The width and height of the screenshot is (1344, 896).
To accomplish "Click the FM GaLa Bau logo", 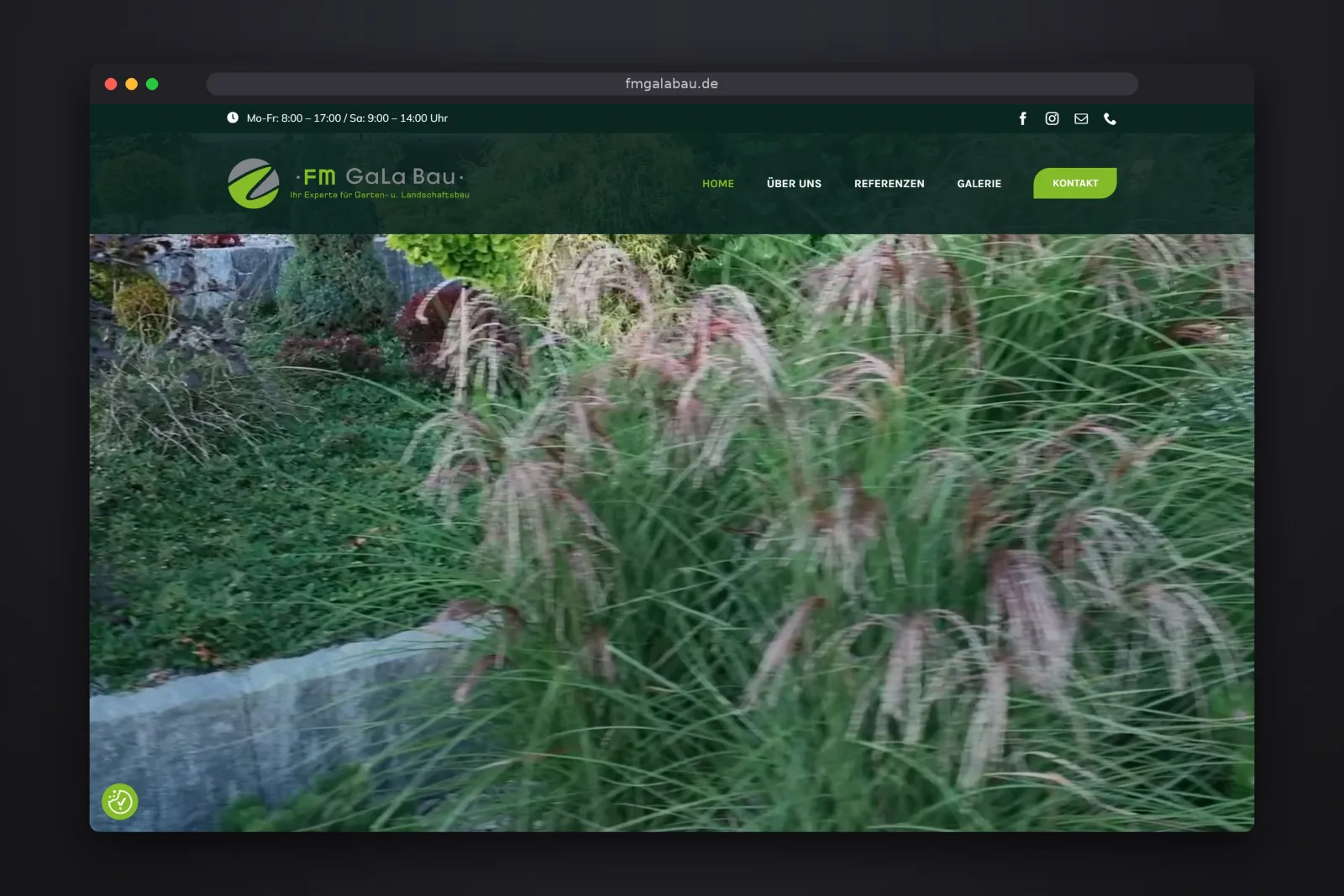I will point(348,183).
